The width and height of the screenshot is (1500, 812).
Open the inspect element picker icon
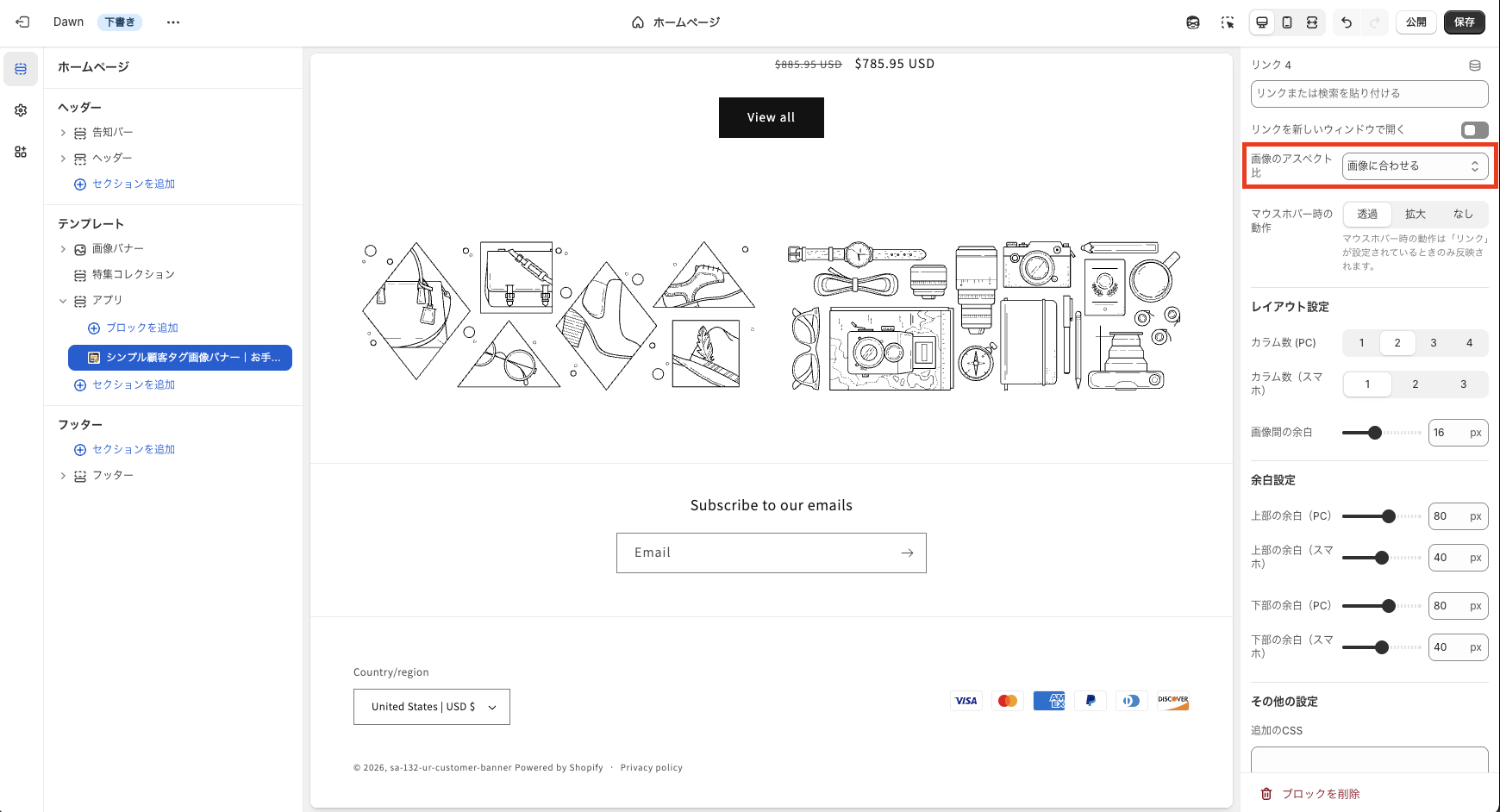[x=1228, y=22]
